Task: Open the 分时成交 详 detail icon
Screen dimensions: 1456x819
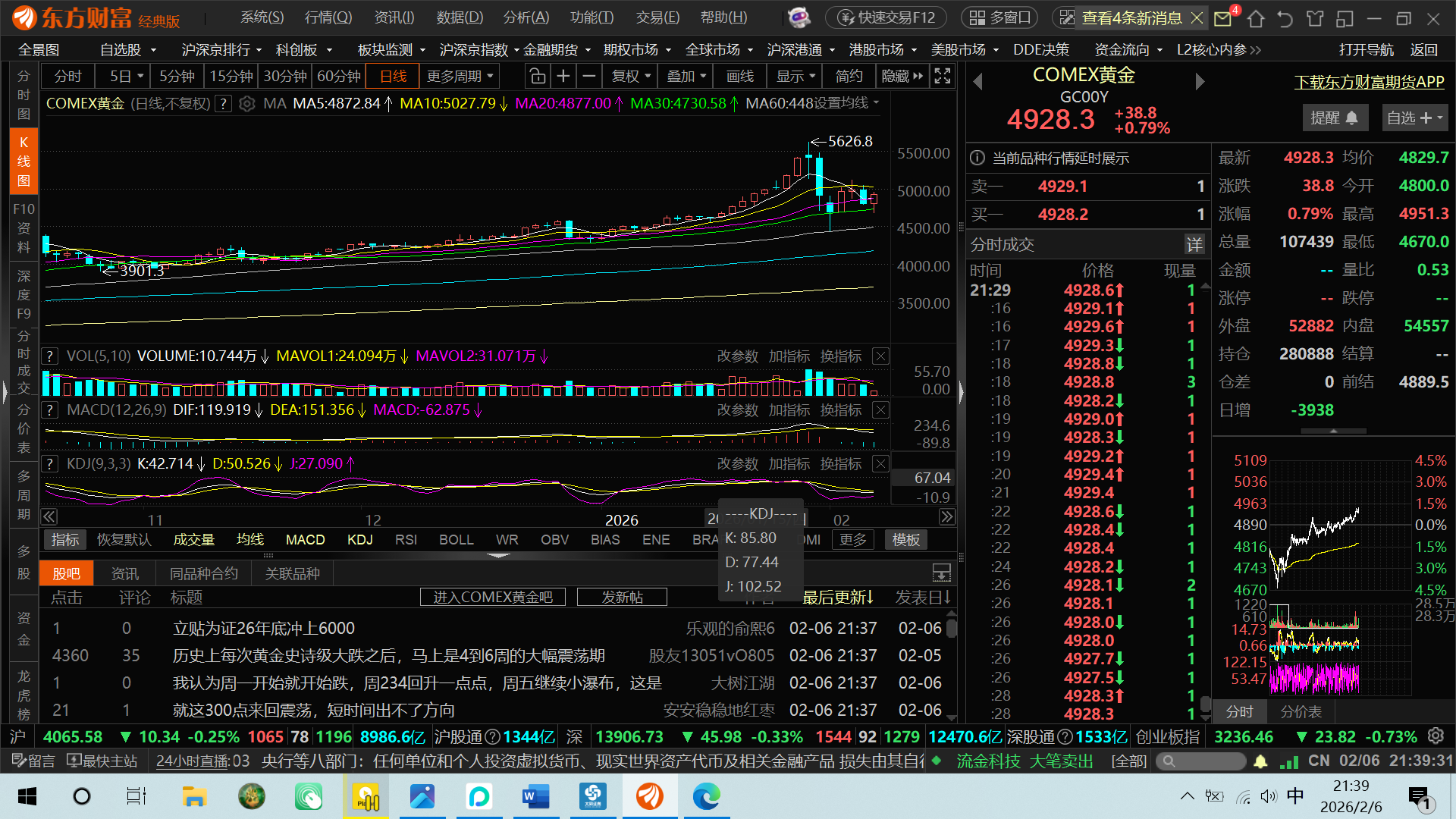Action: (1194, 244)
